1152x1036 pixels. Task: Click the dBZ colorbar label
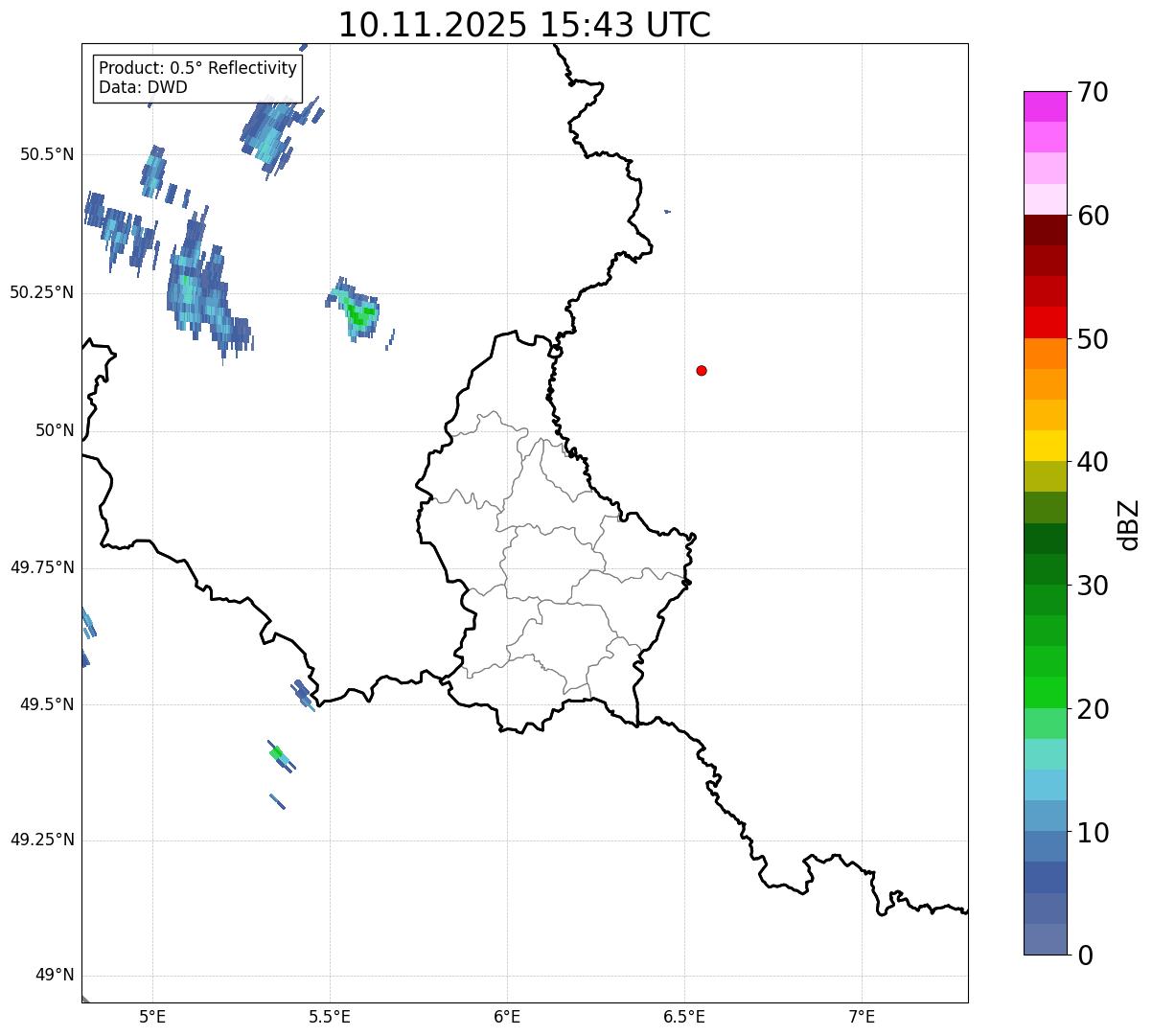click(1129, 524)
